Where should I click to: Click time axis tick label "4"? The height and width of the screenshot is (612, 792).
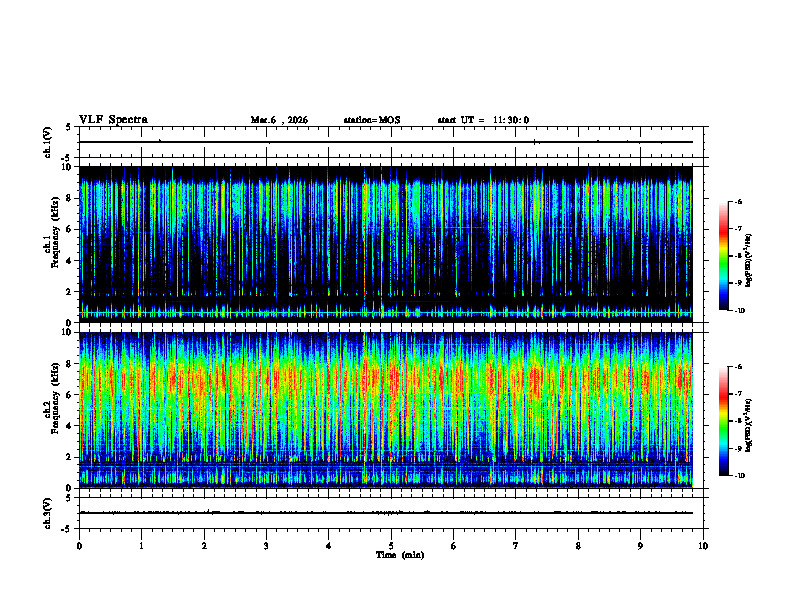click(329, 546)
